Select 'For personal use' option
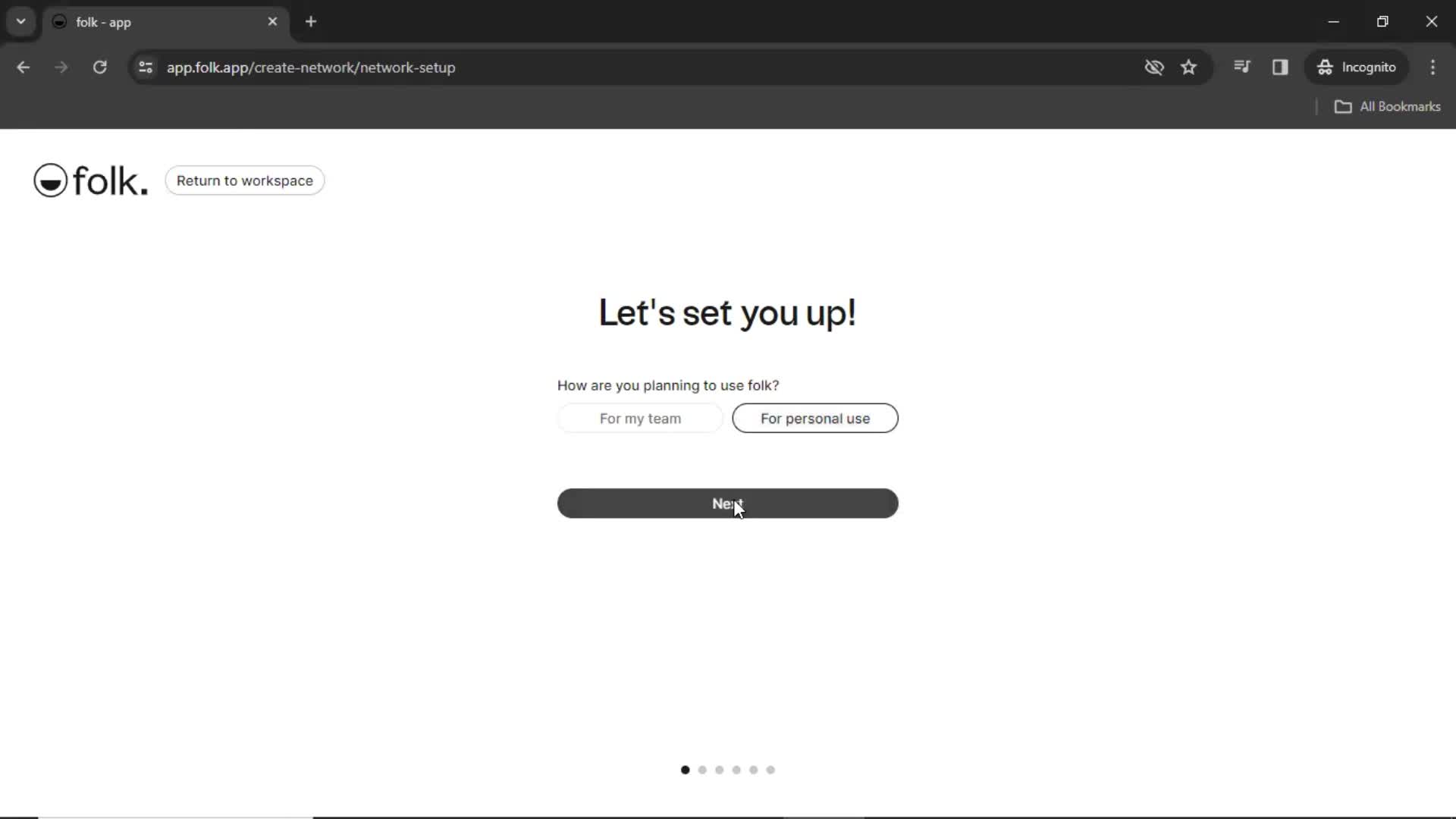 [x=815, y=418]
